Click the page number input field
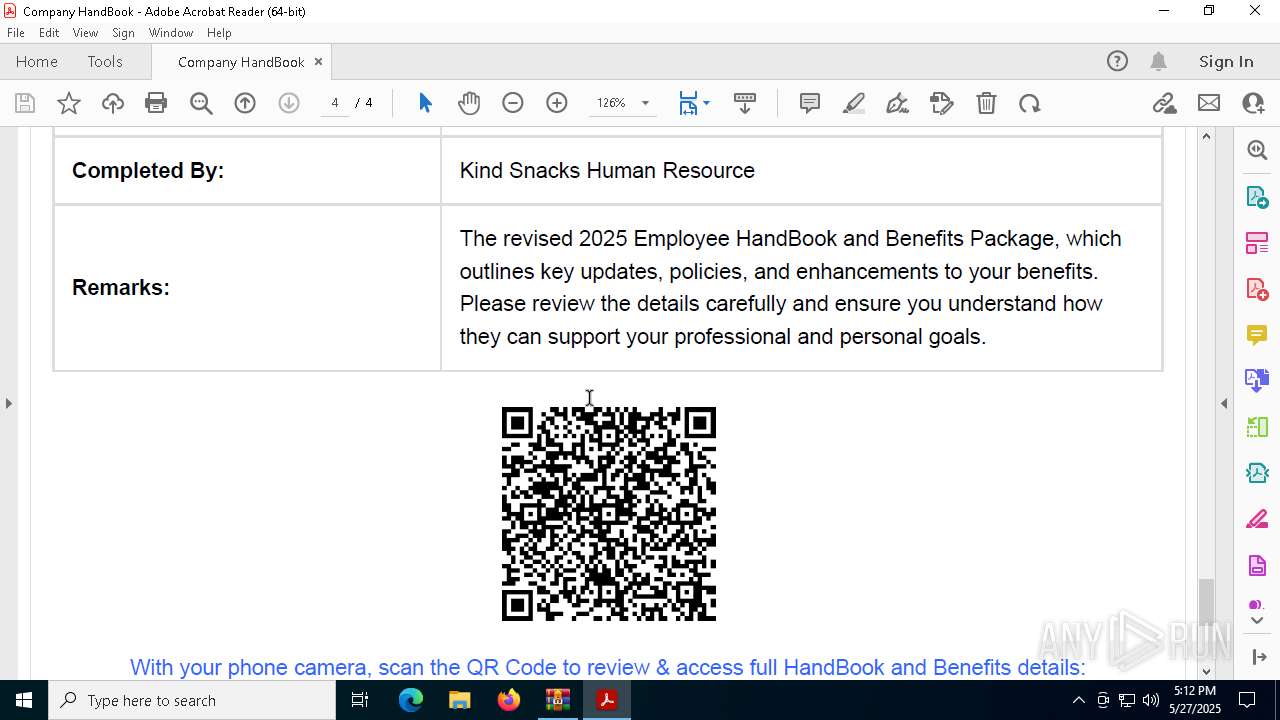Viewport: 1280px width, 720px height. pos(335,103)
